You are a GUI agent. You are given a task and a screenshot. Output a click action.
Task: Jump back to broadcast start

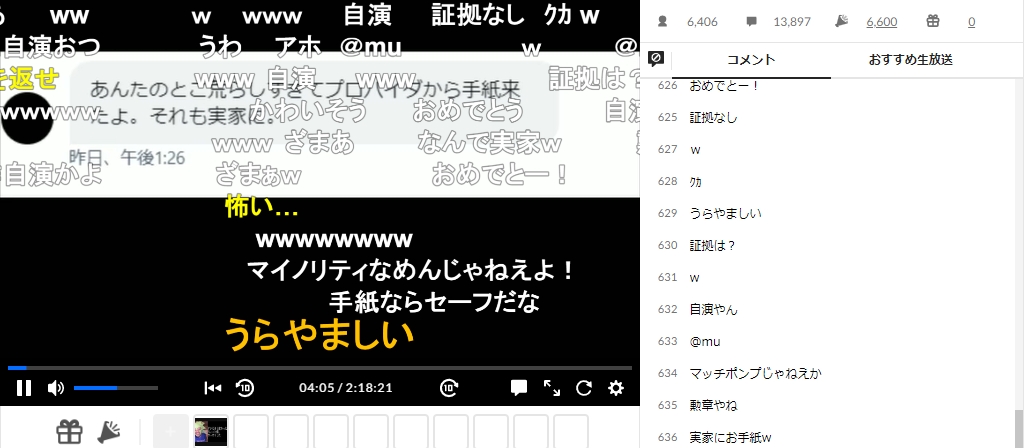click(x=212, y=388)
